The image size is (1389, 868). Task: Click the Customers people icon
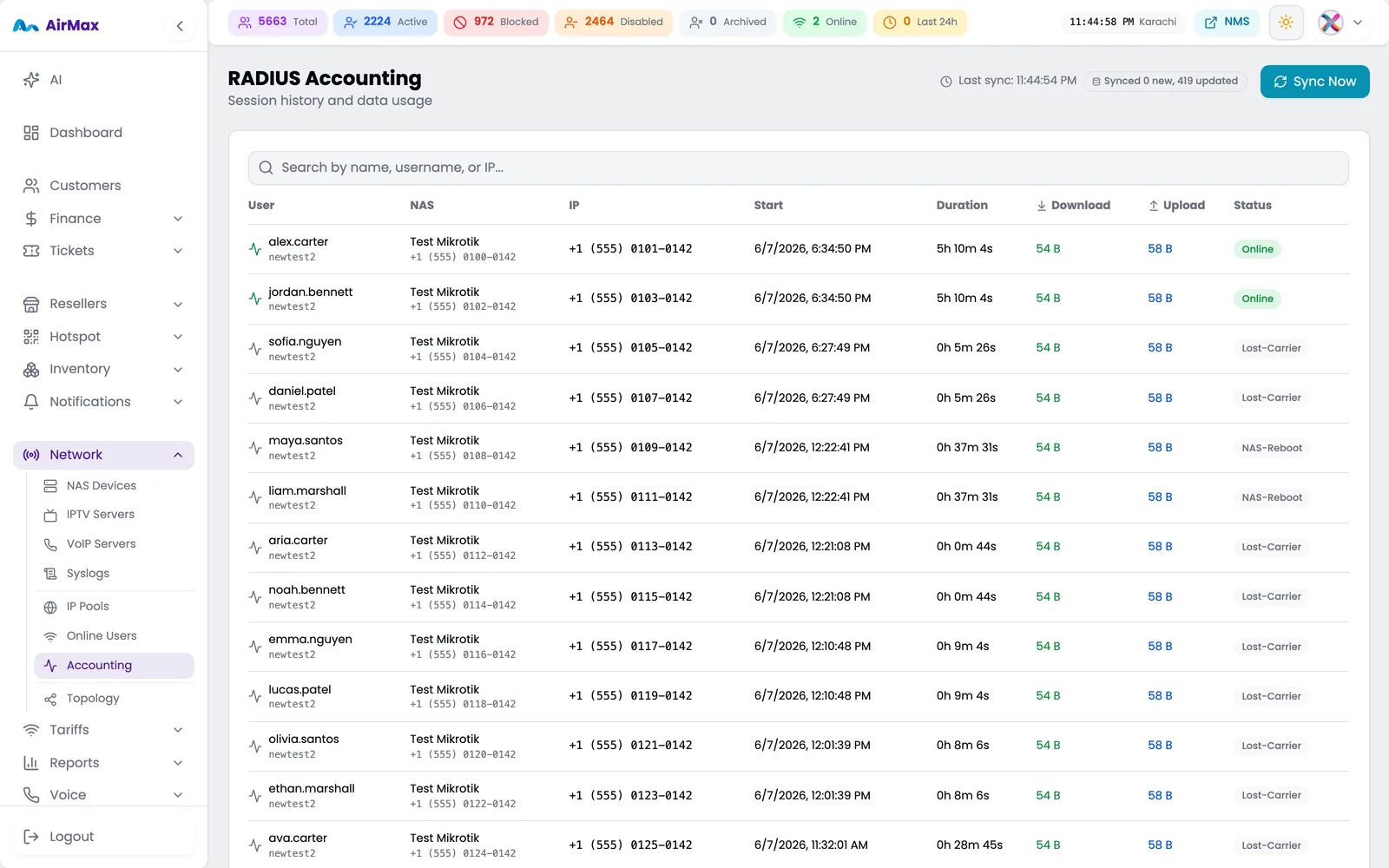(31, 186)
